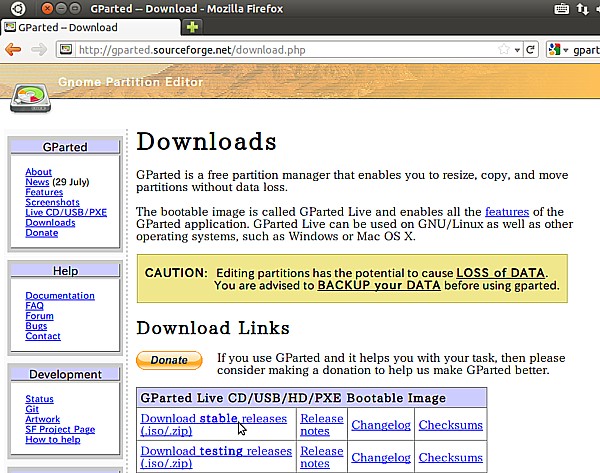Screen dimensions: 600x473
Task: Click the Google search engine icon
Action: tap(554, 49)
